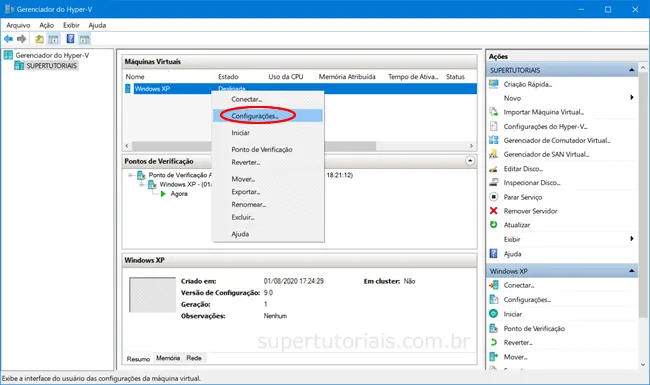650x385 pixels.
Task: Click Gerenciador de Comutador Virtual icon
Action: tap(494, 140)
